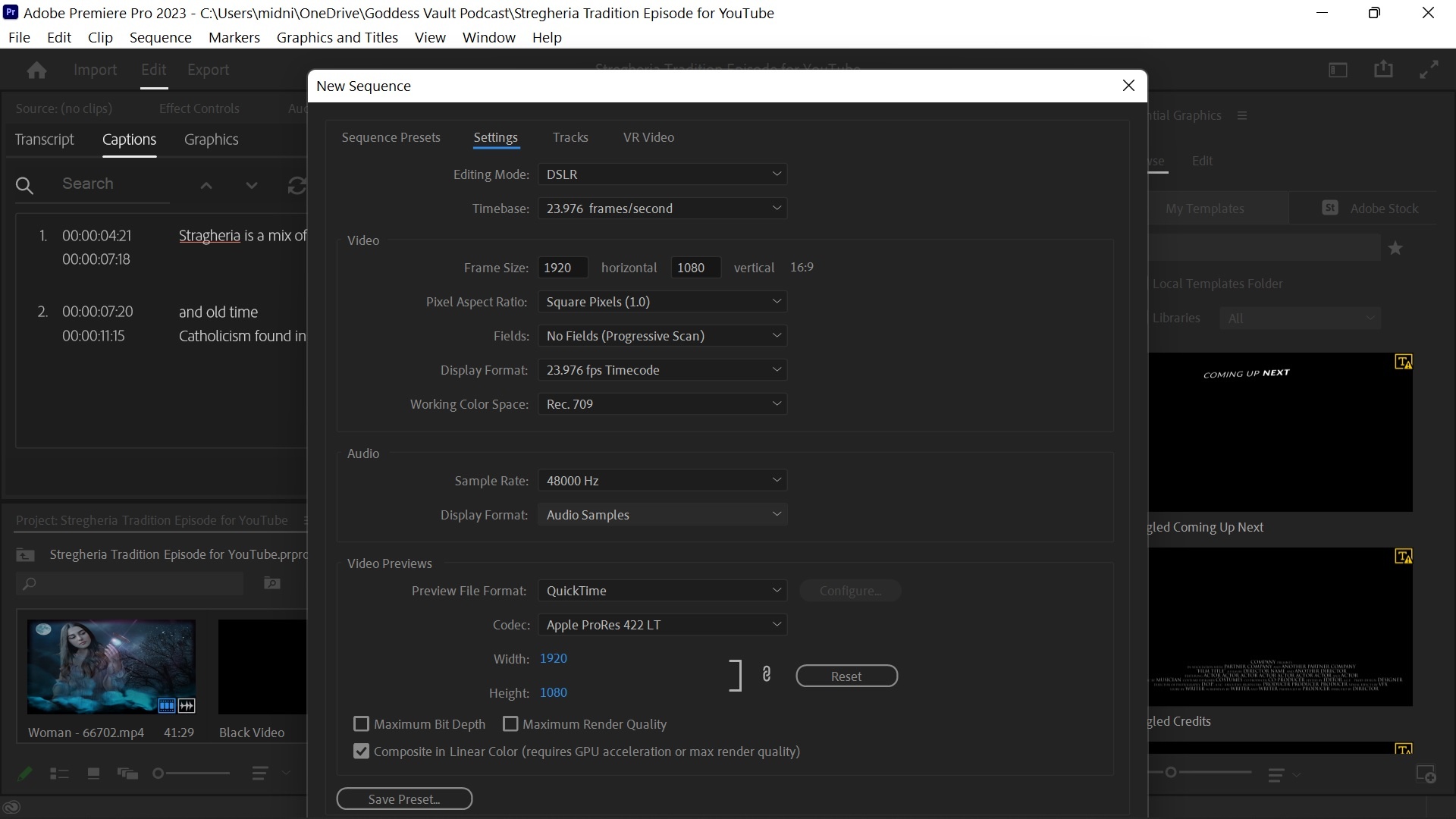
Task: Click the new bin folder icon
Action: pos(272,583)
